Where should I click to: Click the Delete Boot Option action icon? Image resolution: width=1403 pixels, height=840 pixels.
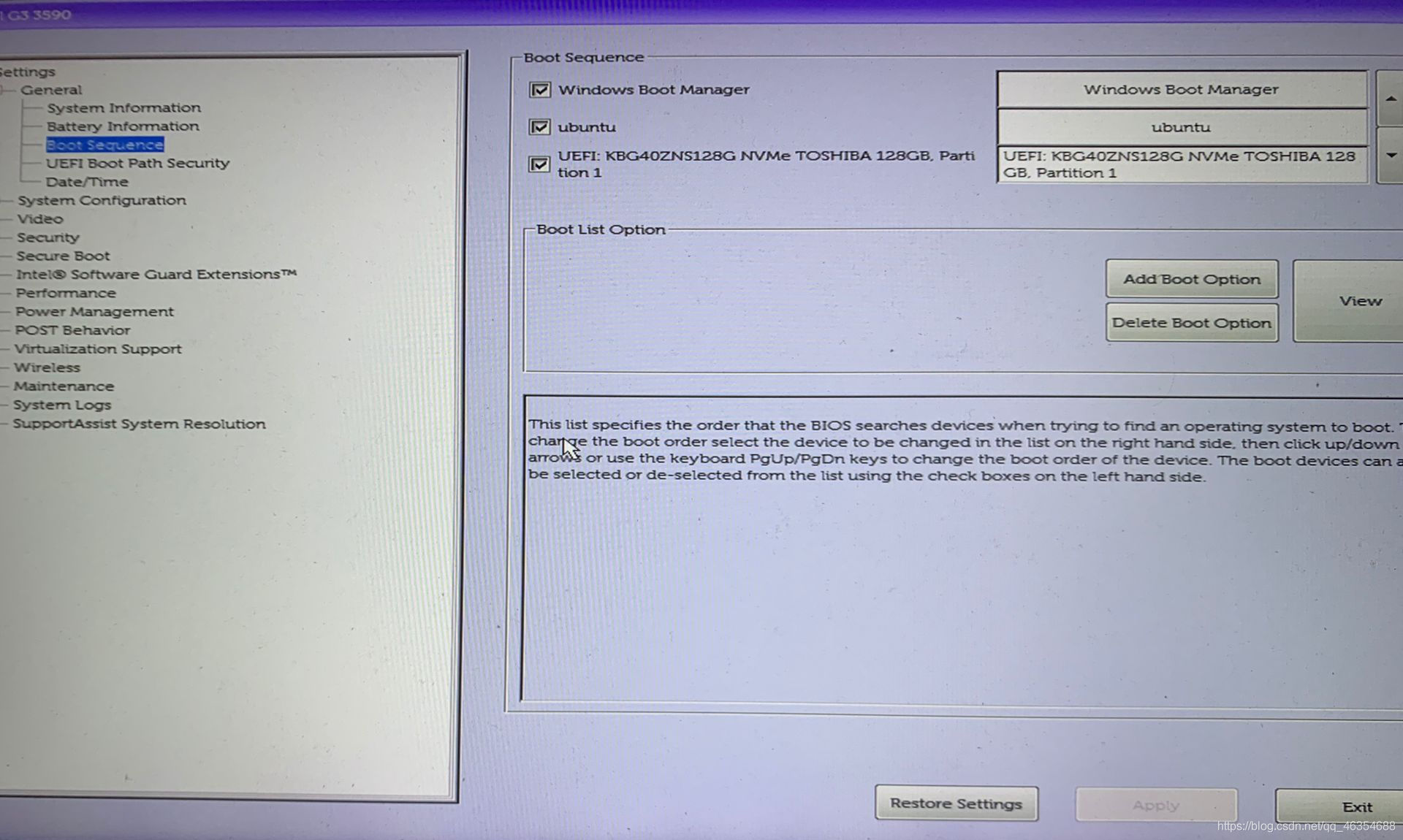point(1191,322)
